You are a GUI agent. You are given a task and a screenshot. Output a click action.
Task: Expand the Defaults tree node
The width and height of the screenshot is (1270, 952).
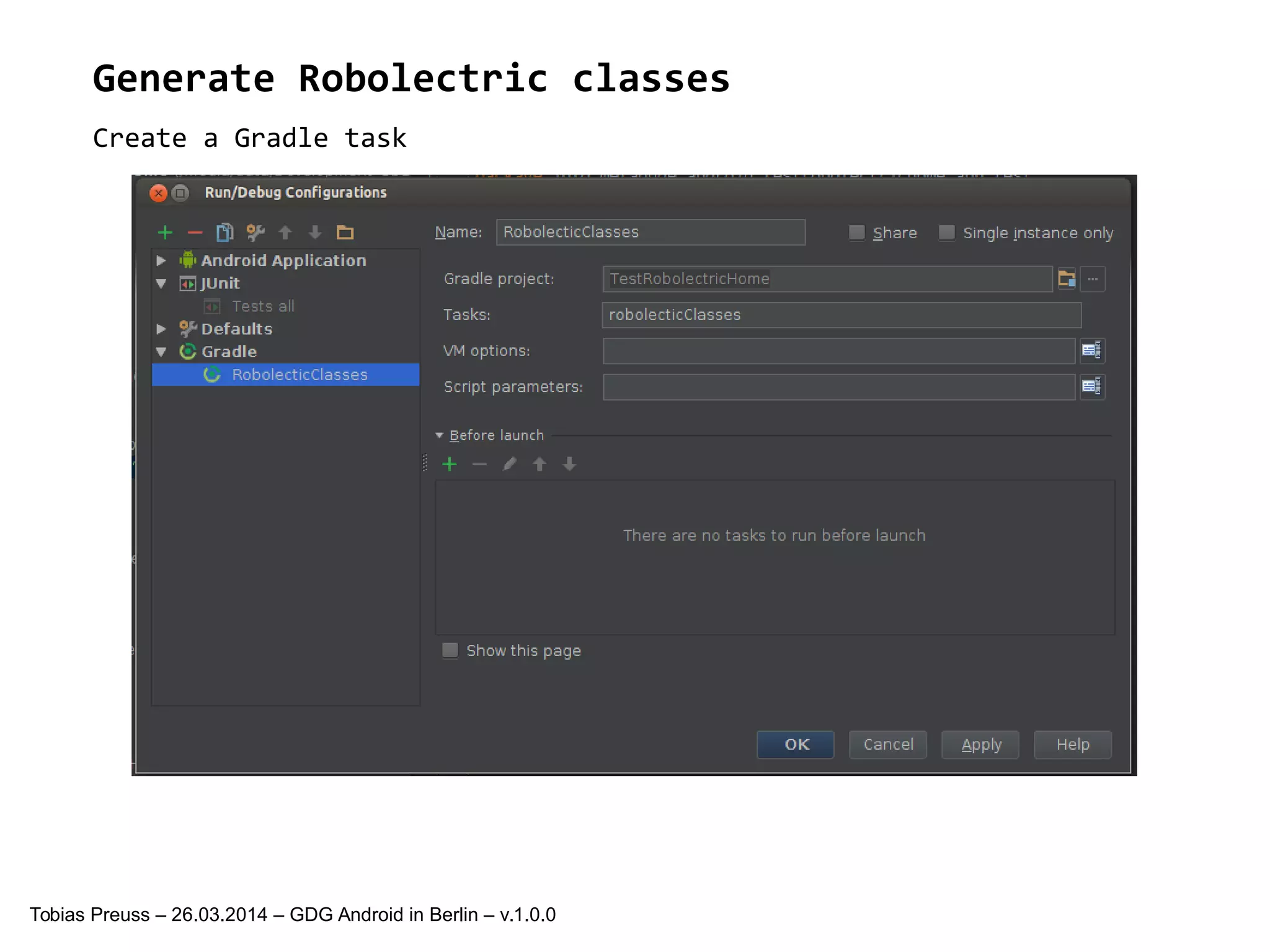pos(161,329)
